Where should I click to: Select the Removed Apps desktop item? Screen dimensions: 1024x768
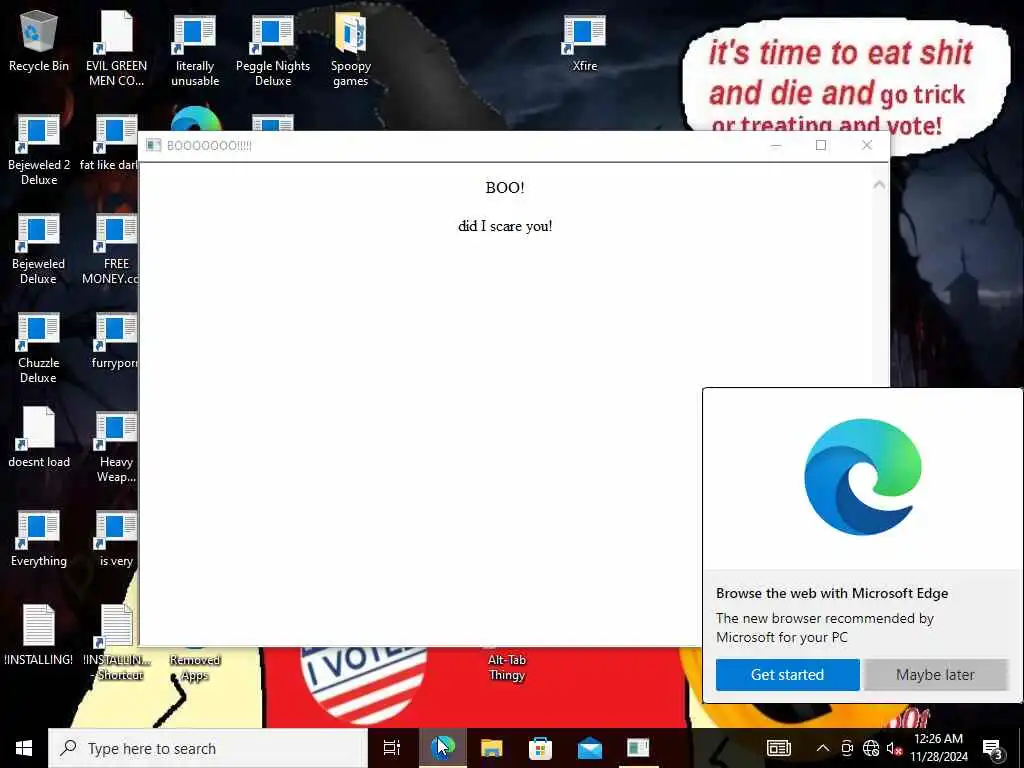[195, 667]
